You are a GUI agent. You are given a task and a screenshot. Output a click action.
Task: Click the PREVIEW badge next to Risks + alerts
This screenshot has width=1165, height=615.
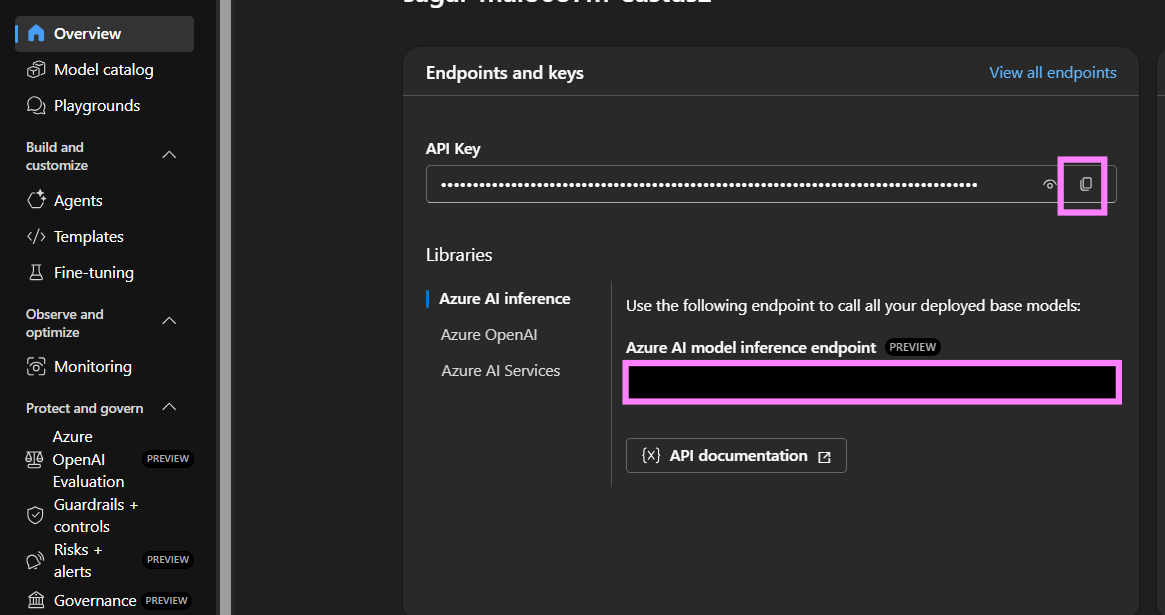point(168,560)
